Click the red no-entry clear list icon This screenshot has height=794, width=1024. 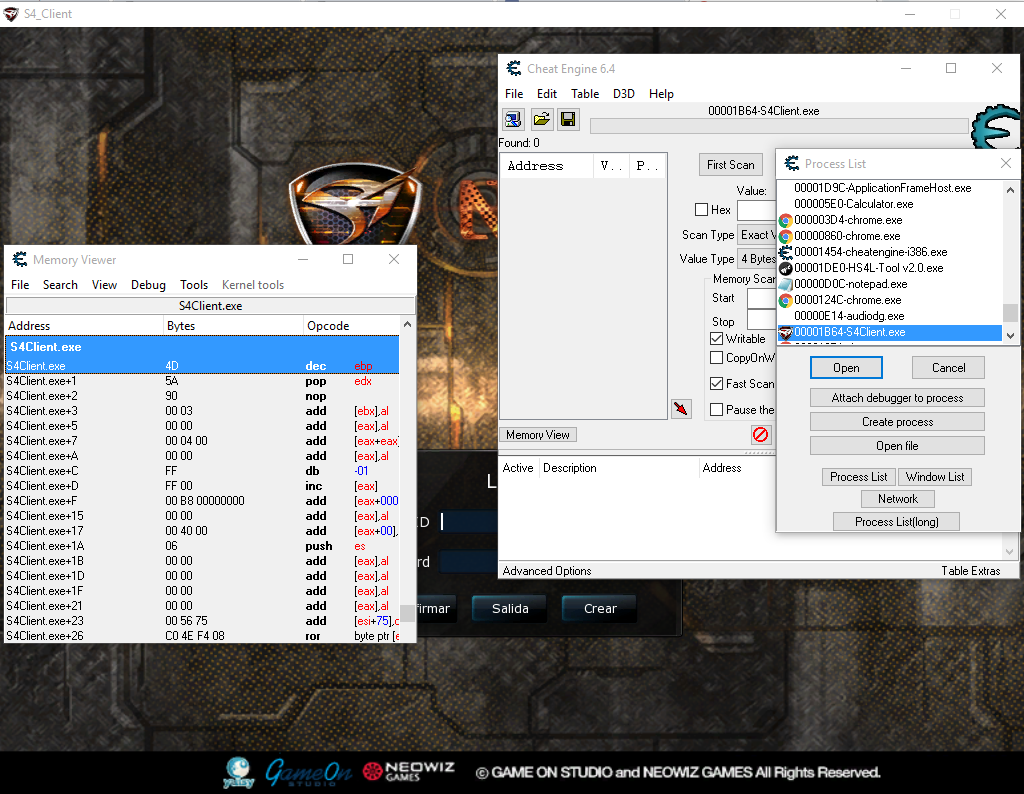point(760,434)
